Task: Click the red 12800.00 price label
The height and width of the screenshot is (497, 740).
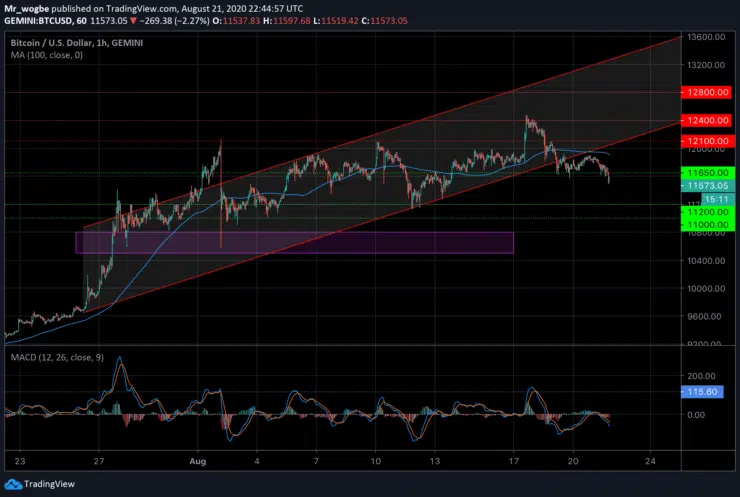Action: (x=704, y=92)
